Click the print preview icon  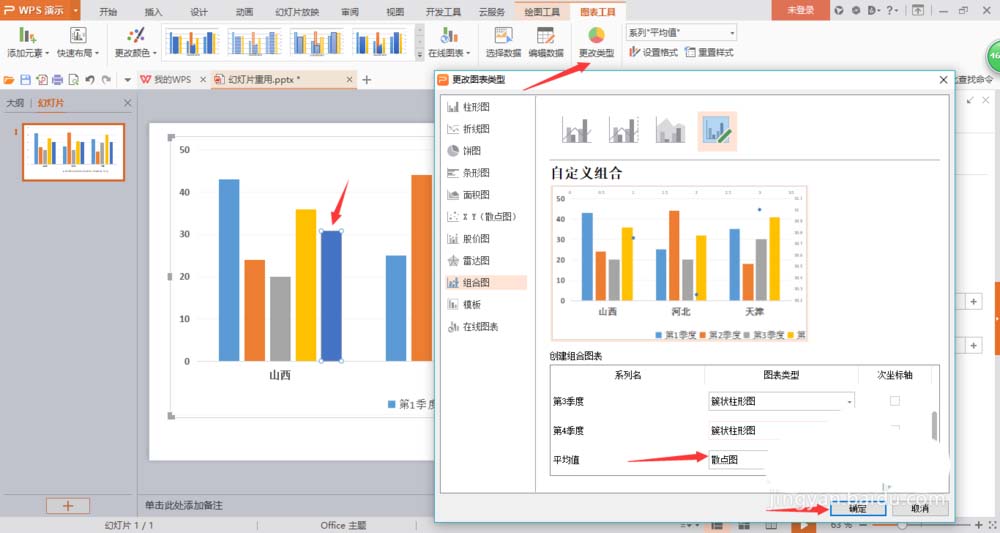[73, 80]
